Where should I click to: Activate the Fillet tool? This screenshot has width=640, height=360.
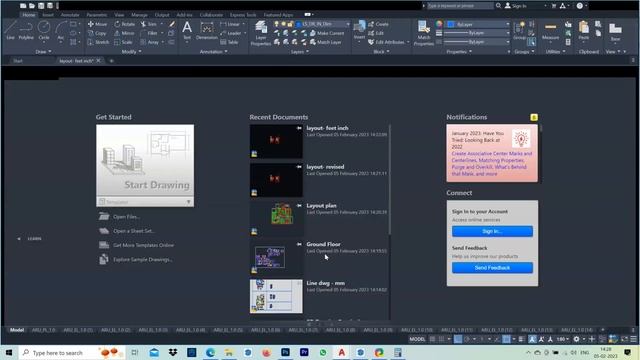pyautogui.click(x=149, y=33)
